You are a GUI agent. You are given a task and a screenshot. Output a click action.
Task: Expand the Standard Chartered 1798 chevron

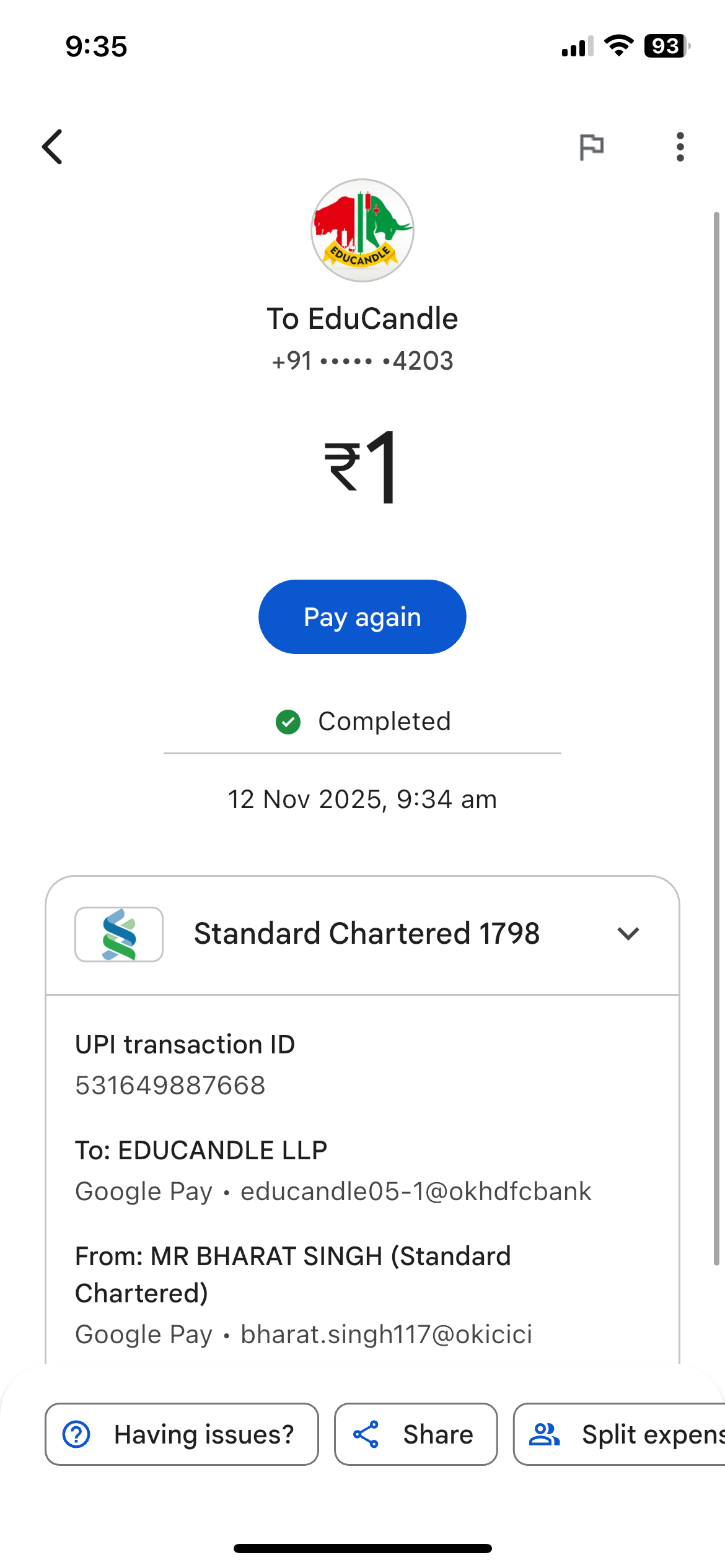click(x=628, y=934)
